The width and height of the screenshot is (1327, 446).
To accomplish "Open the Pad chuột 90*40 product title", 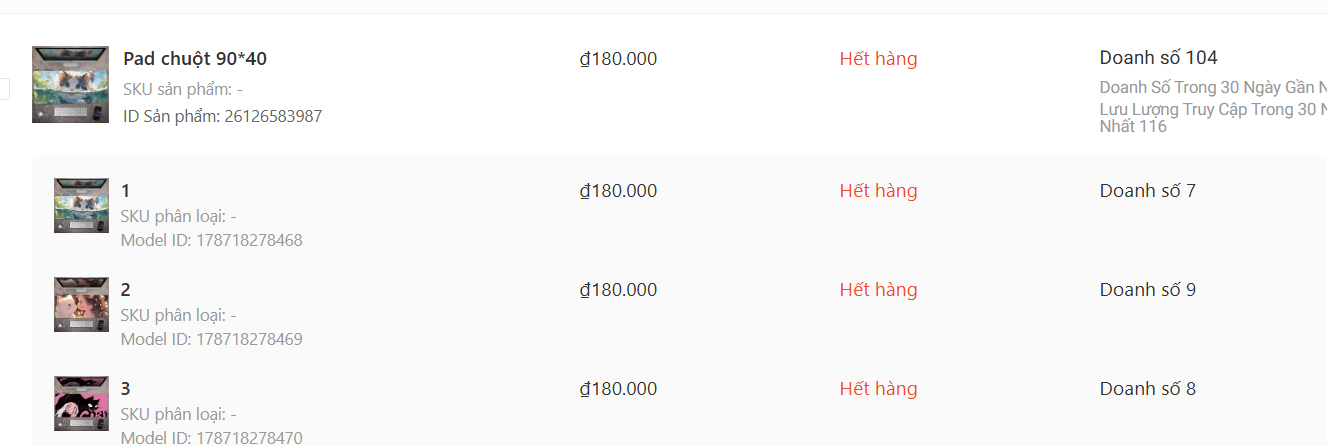I will click(x=195, y=59).
